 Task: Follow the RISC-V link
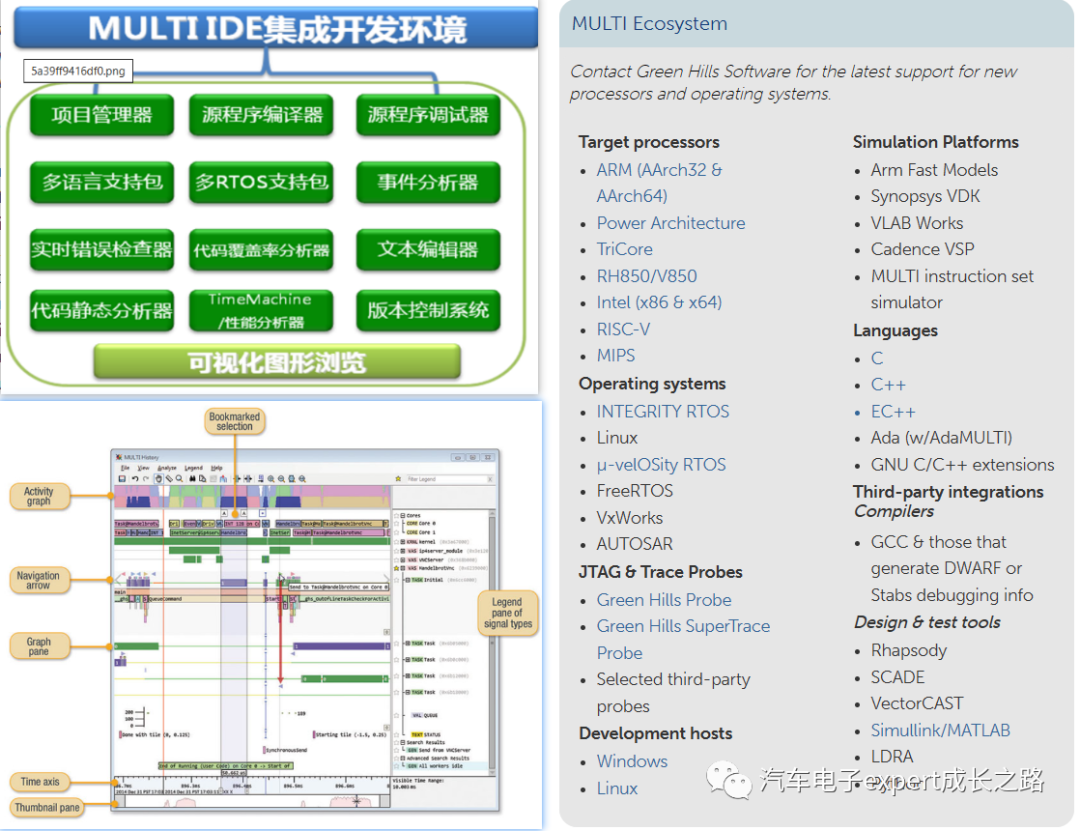pos(623,329)
